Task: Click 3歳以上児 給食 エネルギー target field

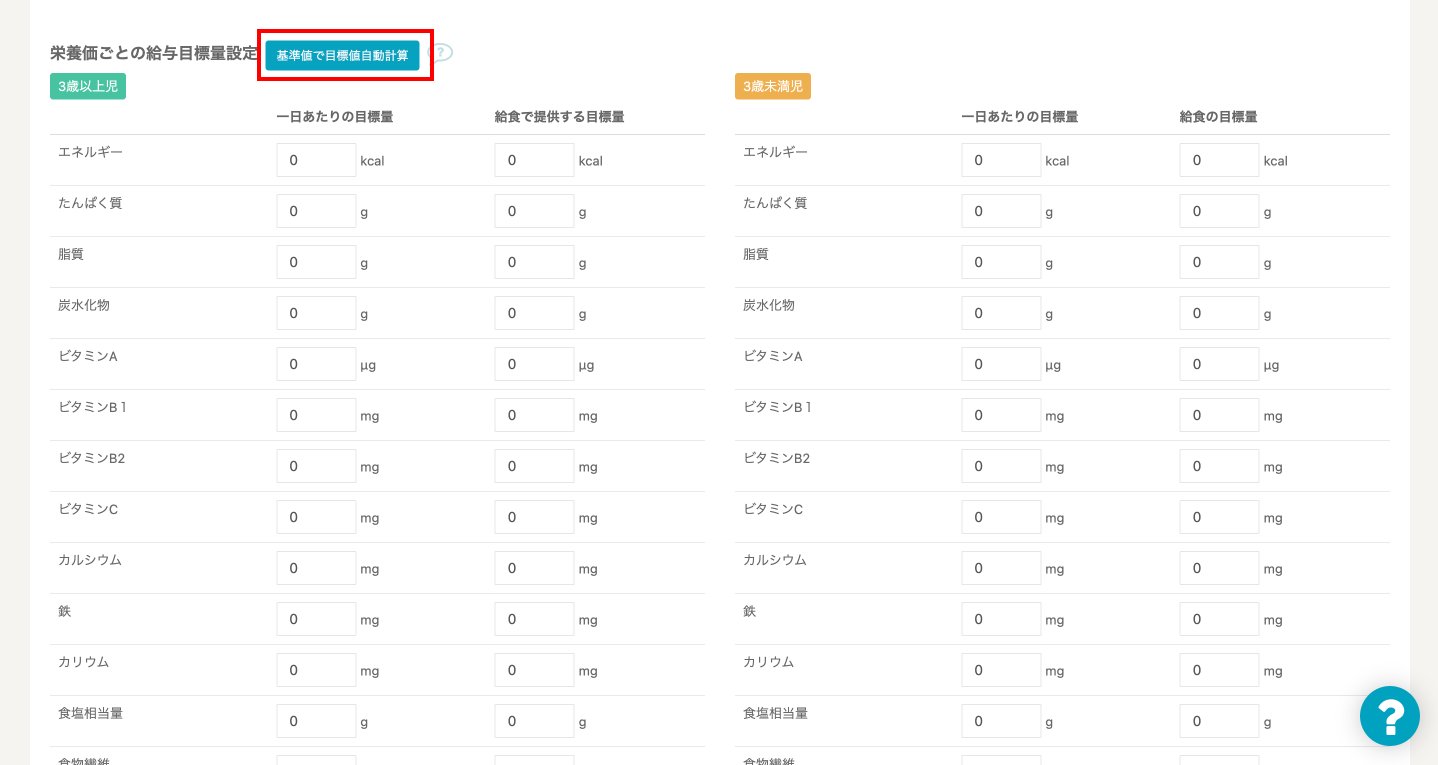Action: click(x=534, y=160)
